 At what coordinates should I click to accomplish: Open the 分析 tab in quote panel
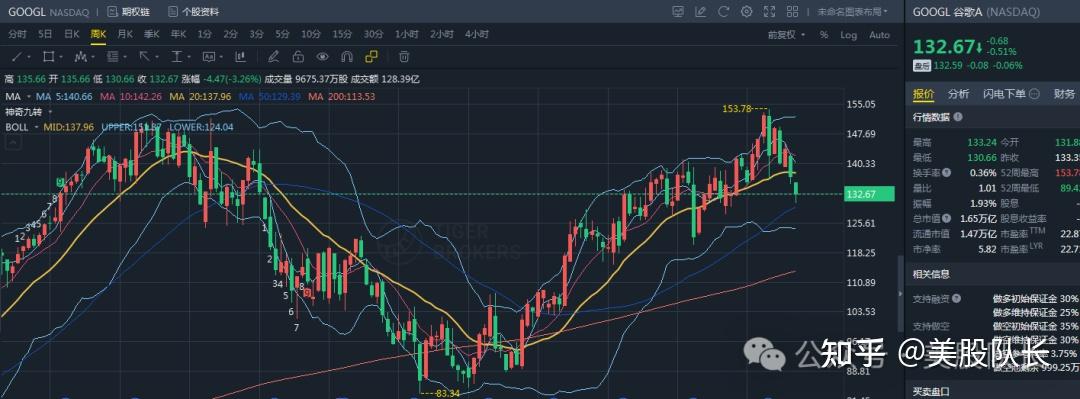pos(958,94)
